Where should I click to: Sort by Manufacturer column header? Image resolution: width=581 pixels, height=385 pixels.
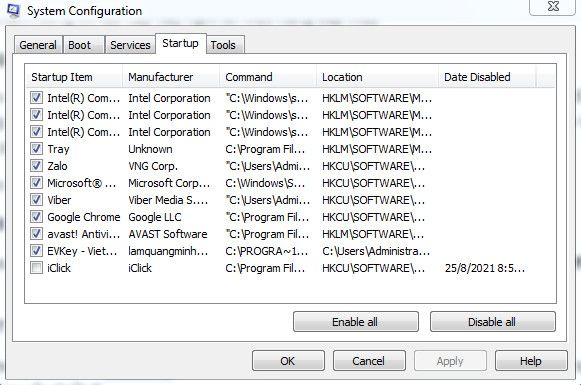click(x=171, y=77)
